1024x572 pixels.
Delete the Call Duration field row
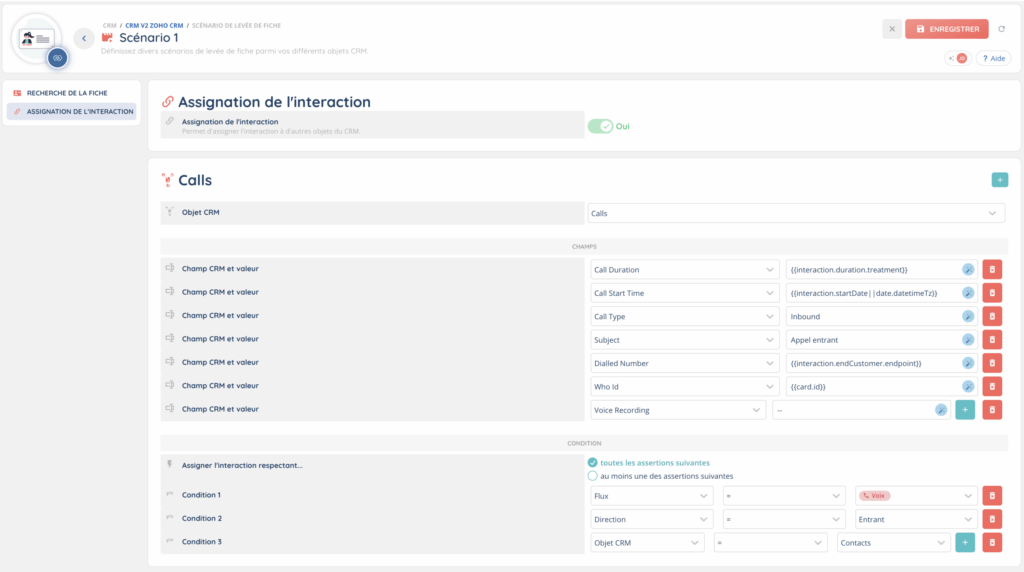coord(992,269)
